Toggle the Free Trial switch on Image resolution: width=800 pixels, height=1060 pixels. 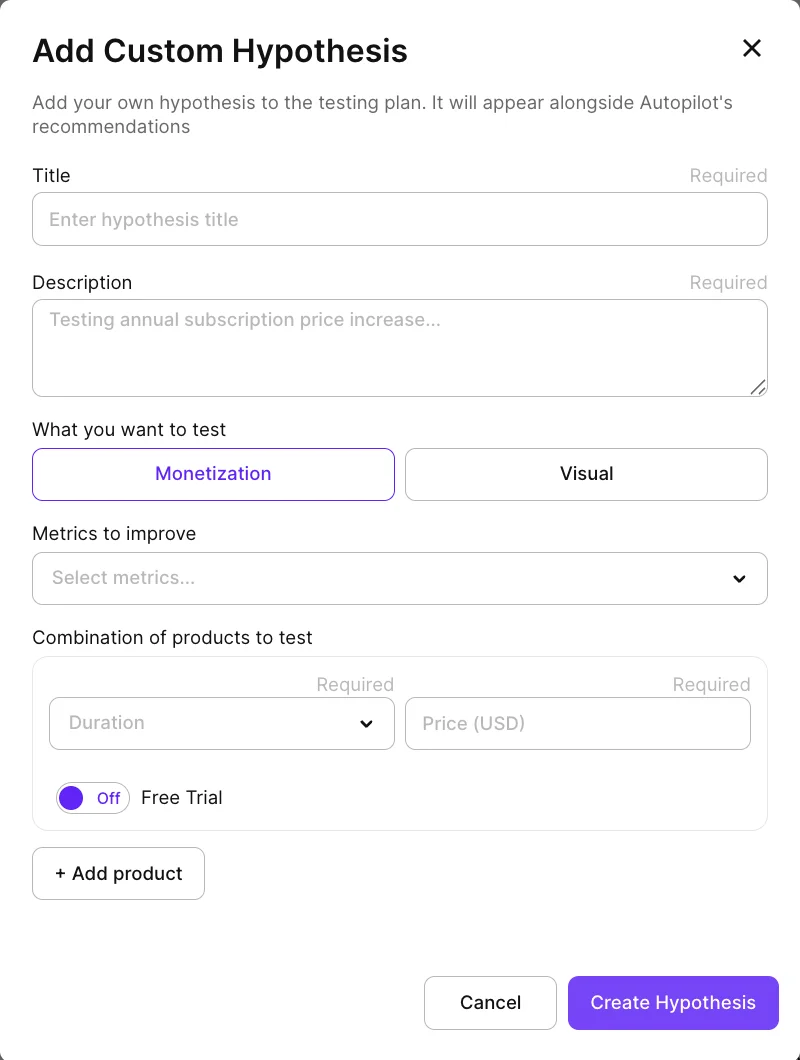(x=92, y=798)
